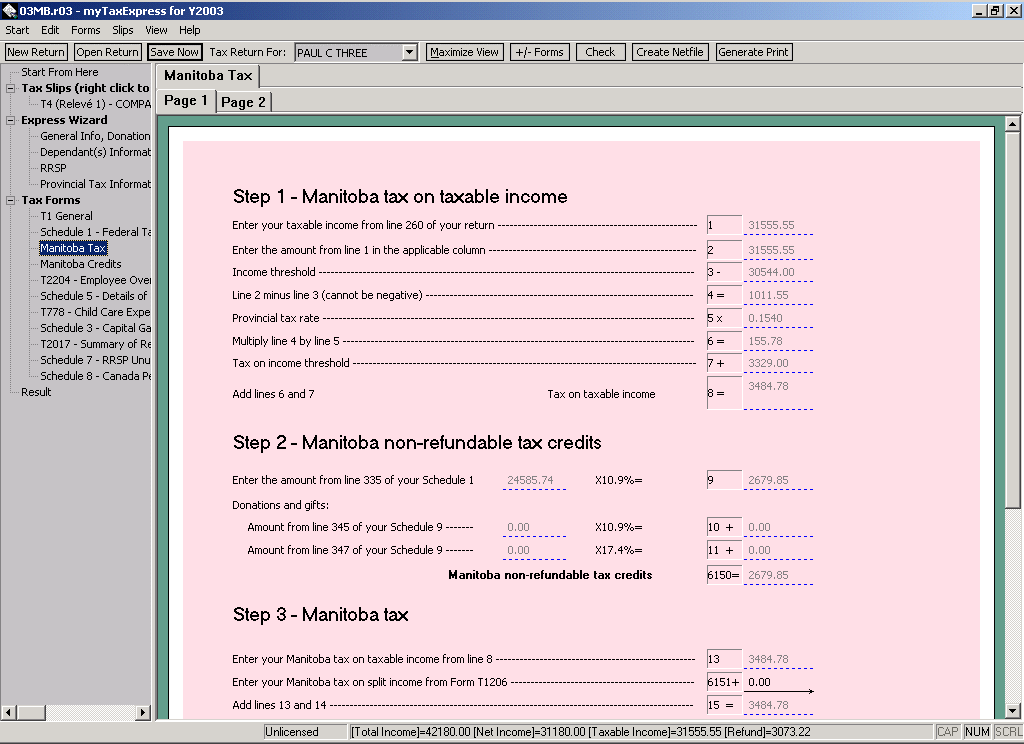Click Generate Print in the toolbar
Screen dimensions: 1024x744
(754, 52)
